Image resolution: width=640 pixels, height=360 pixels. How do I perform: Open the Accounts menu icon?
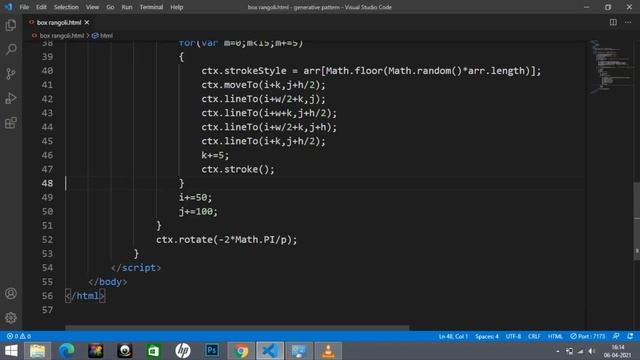point(11,293)
